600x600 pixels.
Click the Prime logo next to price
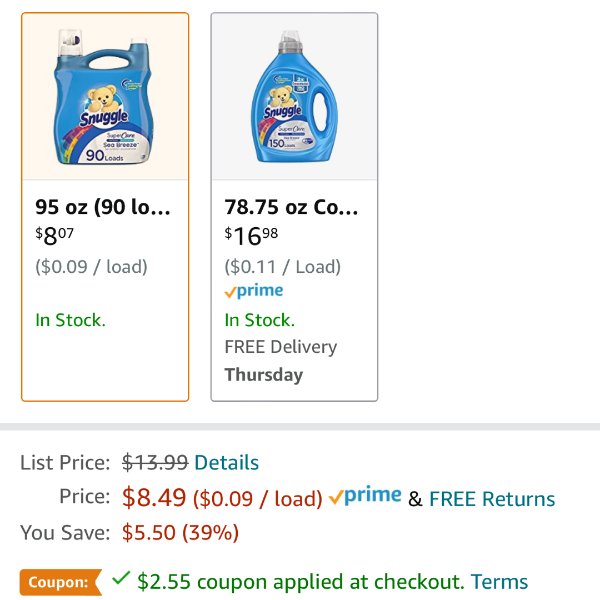tap(365, 496)
